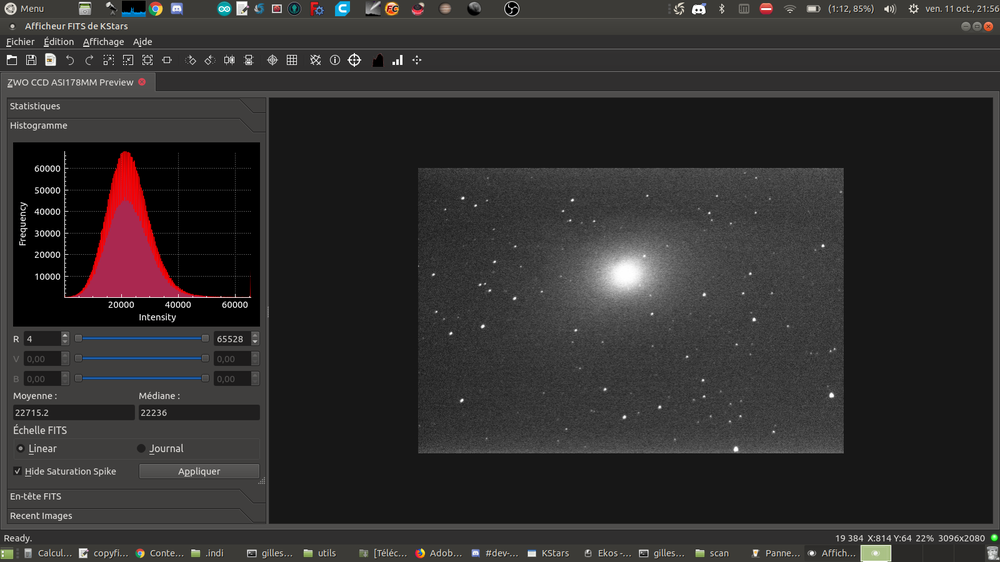
Task: Select the Journal scale radio button
Action: coord(142,449)
